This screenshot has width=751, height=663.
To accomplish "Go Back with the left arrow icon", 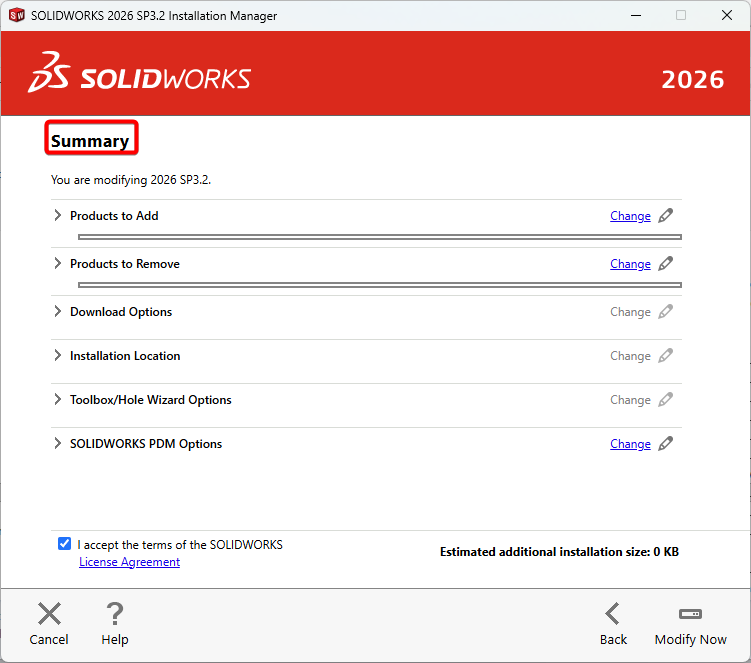I will (x=613, y=614).
